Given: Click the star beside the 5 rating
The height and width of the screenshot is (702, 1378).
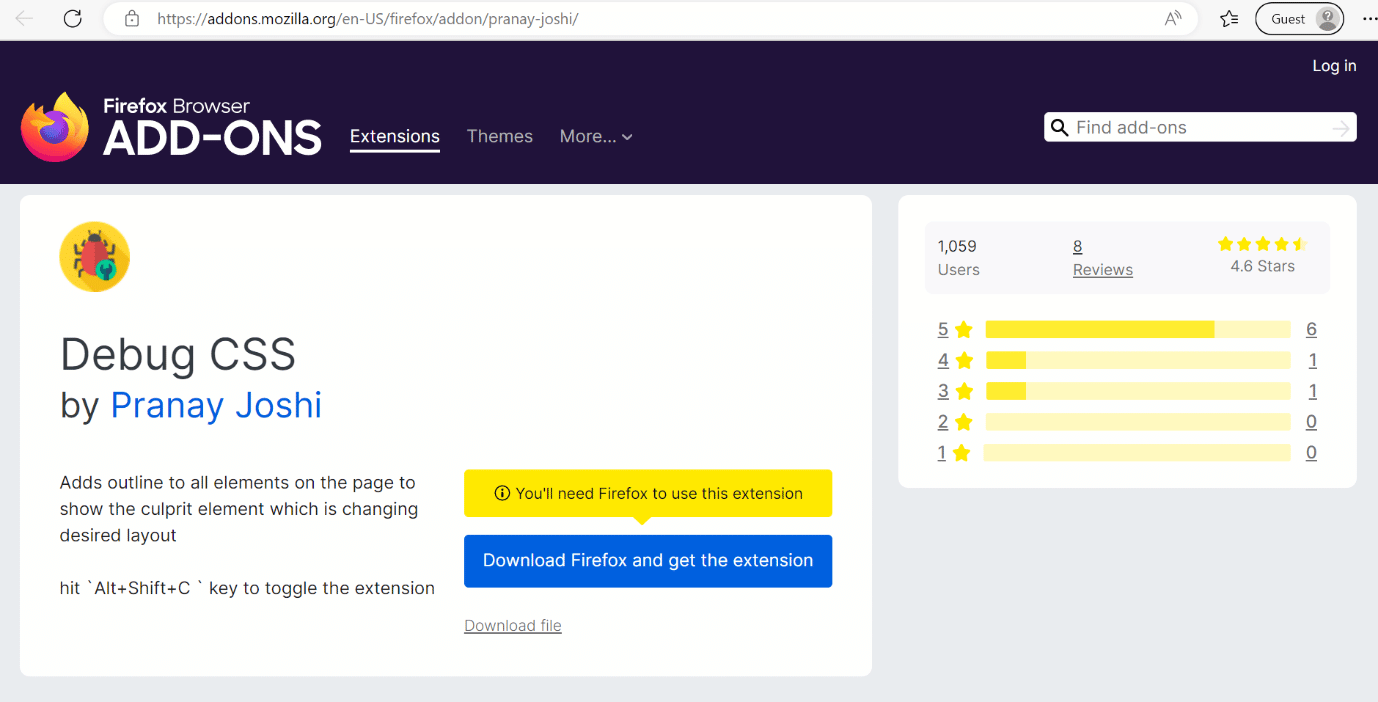Looking at the screenshot, I should (x=964, y=330).
